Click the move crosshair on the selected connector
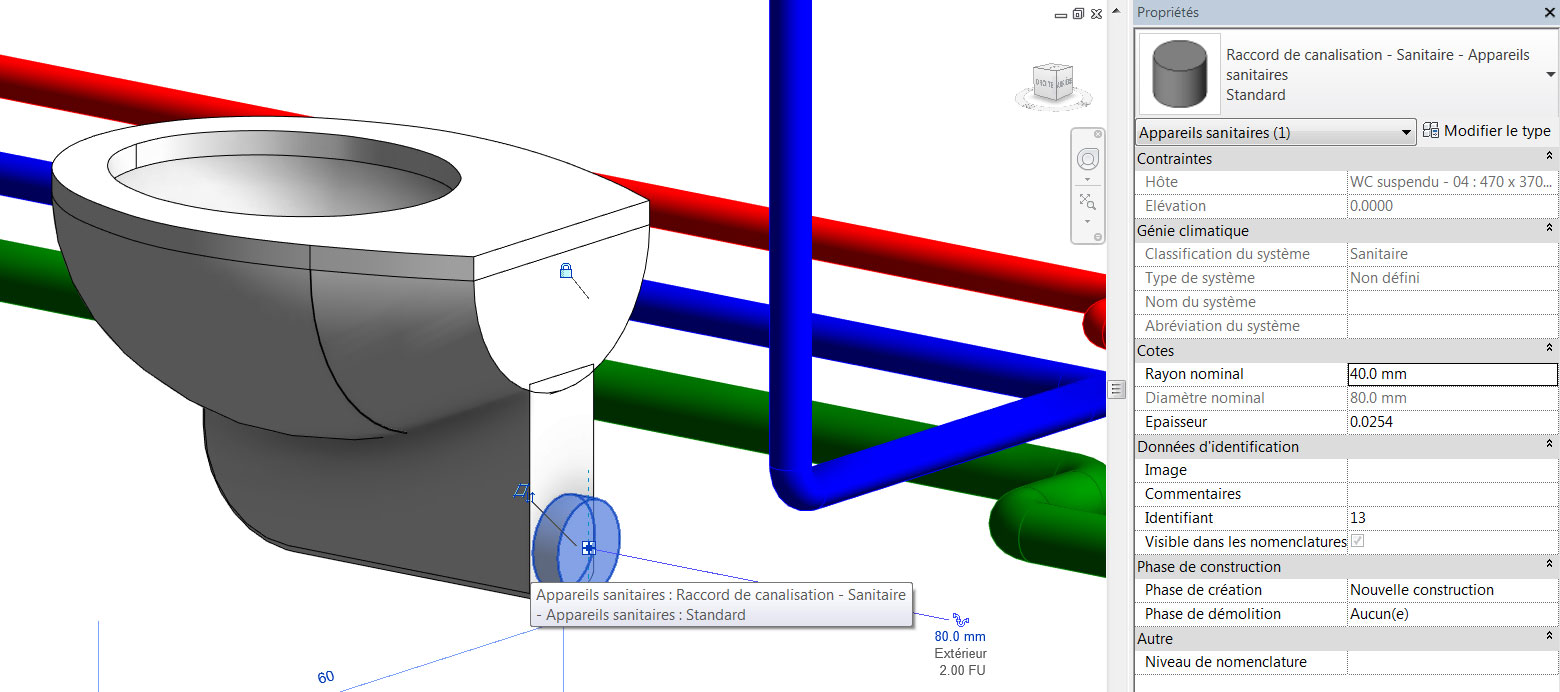The width and height of the screenshot is (1560, 692). tap(588, 547)
